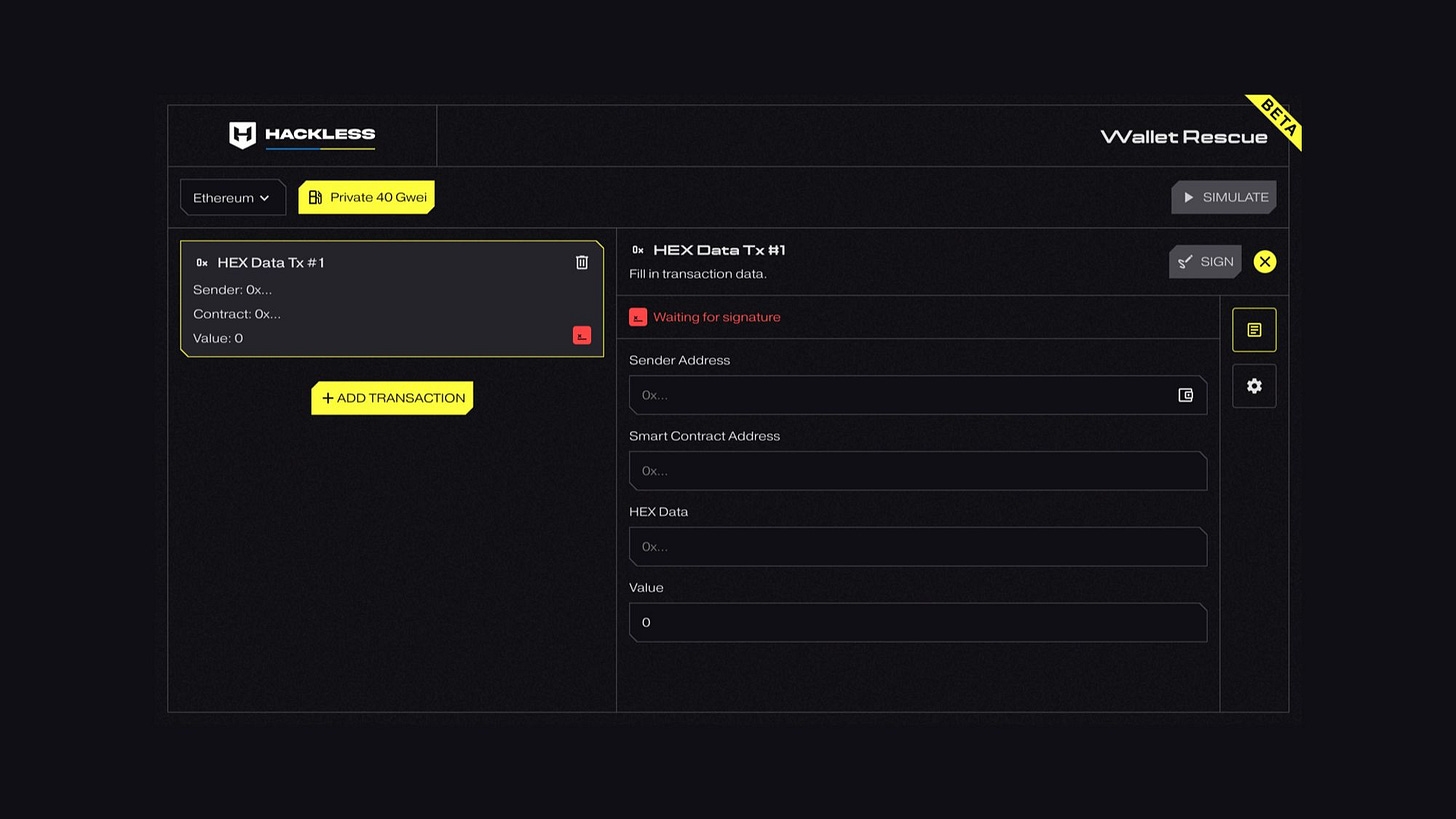
Task: Click red status icon in transaction card
Action: tap(582, 336)
